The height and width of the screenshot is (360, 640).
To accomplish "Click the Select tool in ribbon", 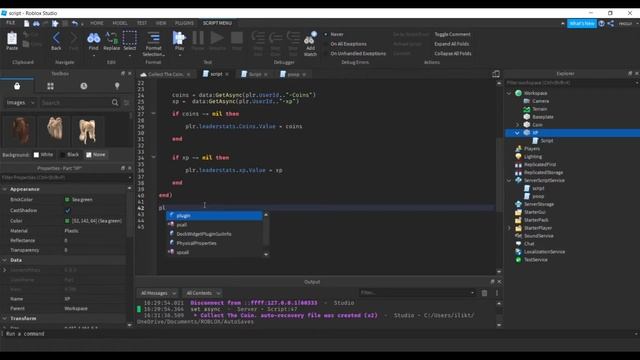I will pos(130,38).
